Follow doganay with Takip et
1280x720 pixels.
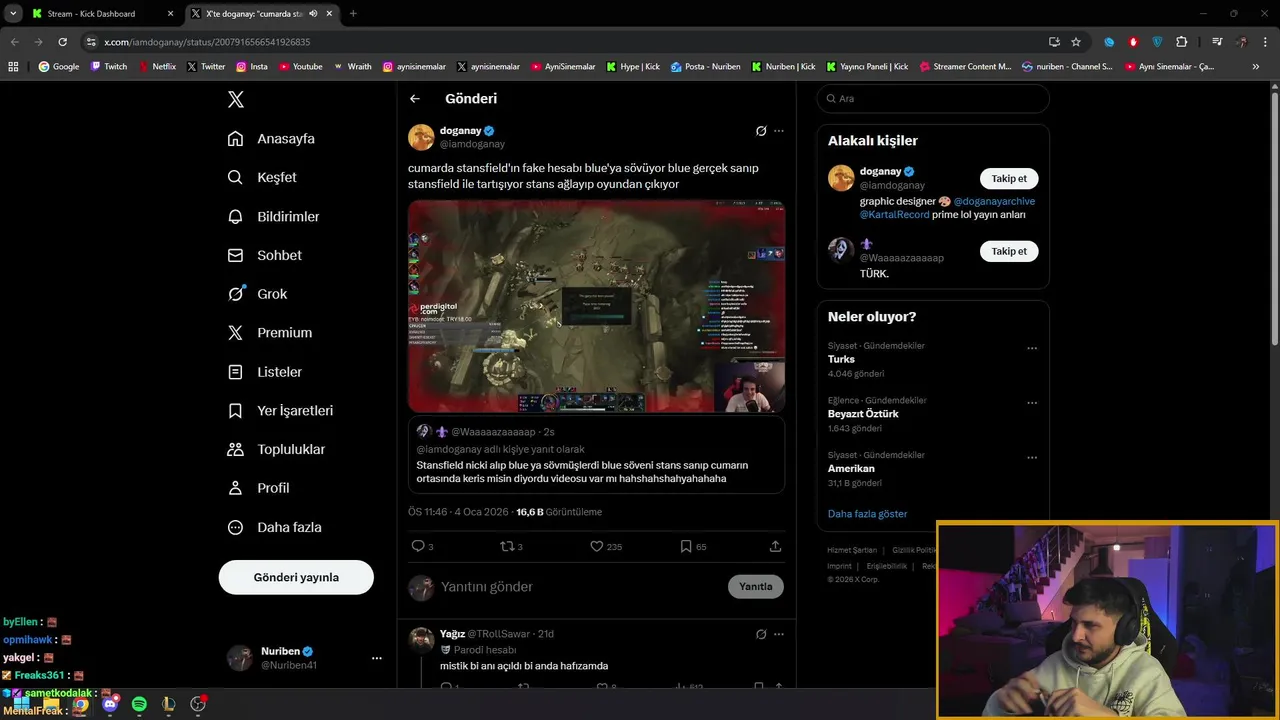pos(1009,179)
